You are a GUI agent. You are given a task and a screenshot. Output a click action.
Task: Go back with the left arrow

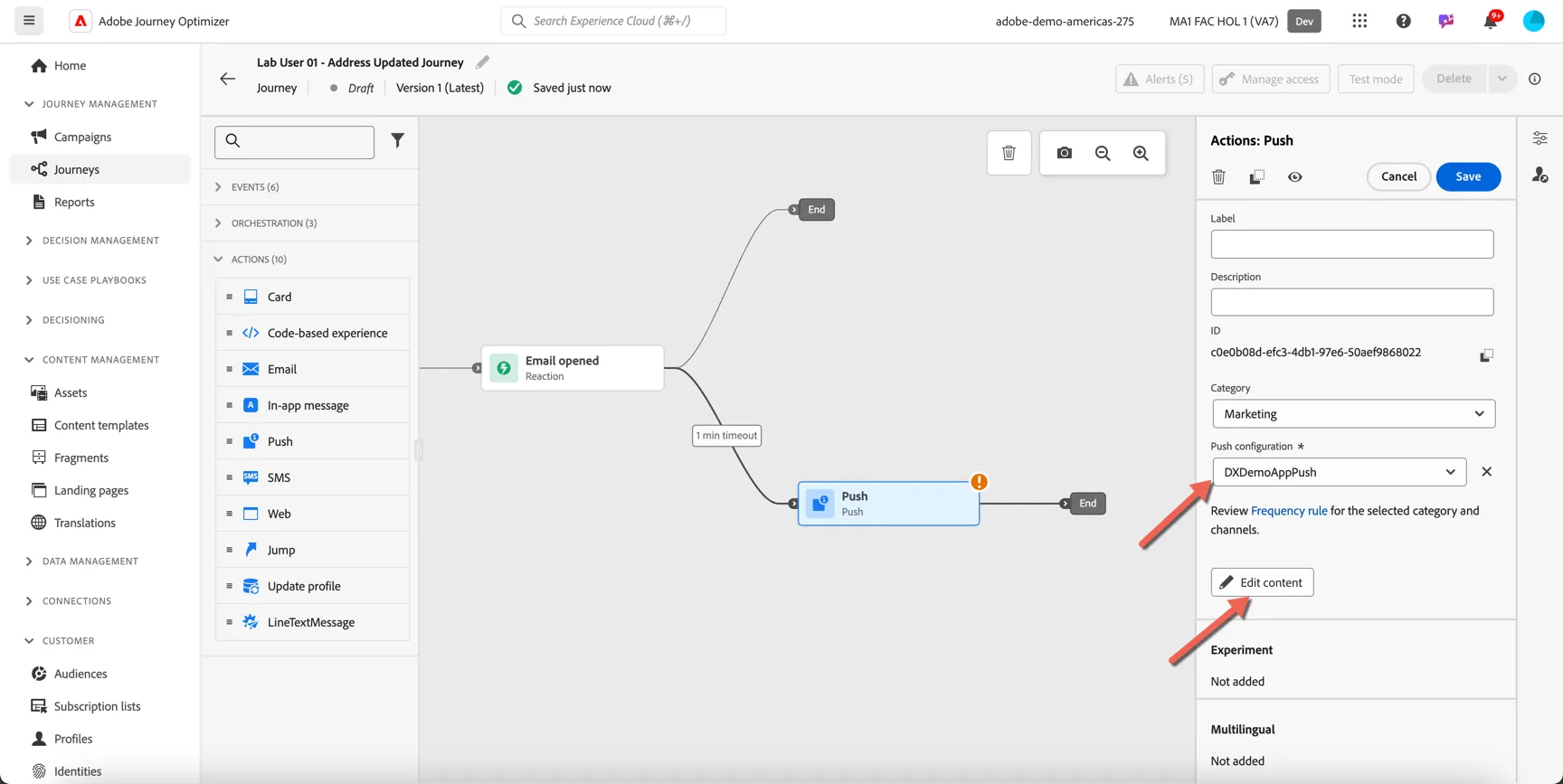click(228, 79)
